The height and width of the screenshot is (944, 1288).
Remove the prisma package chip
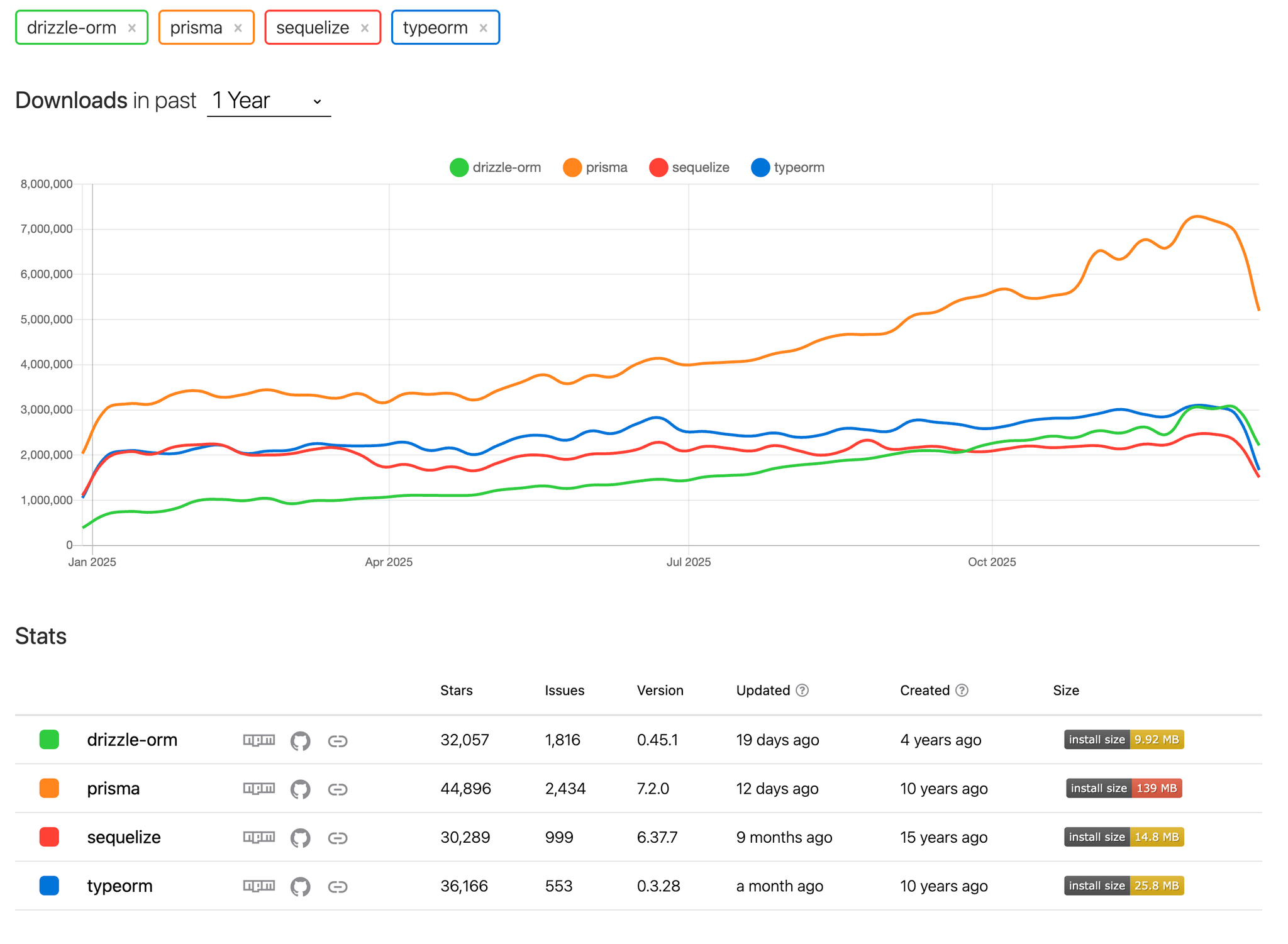tap(237, 27)
